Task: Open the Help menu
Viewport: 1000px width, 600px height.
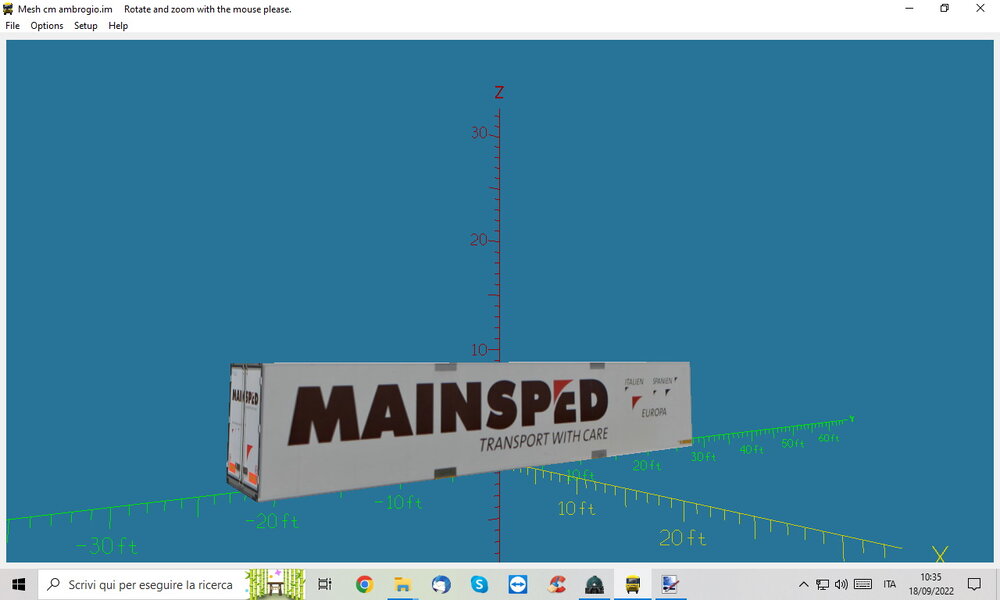Action: [118, 26]
